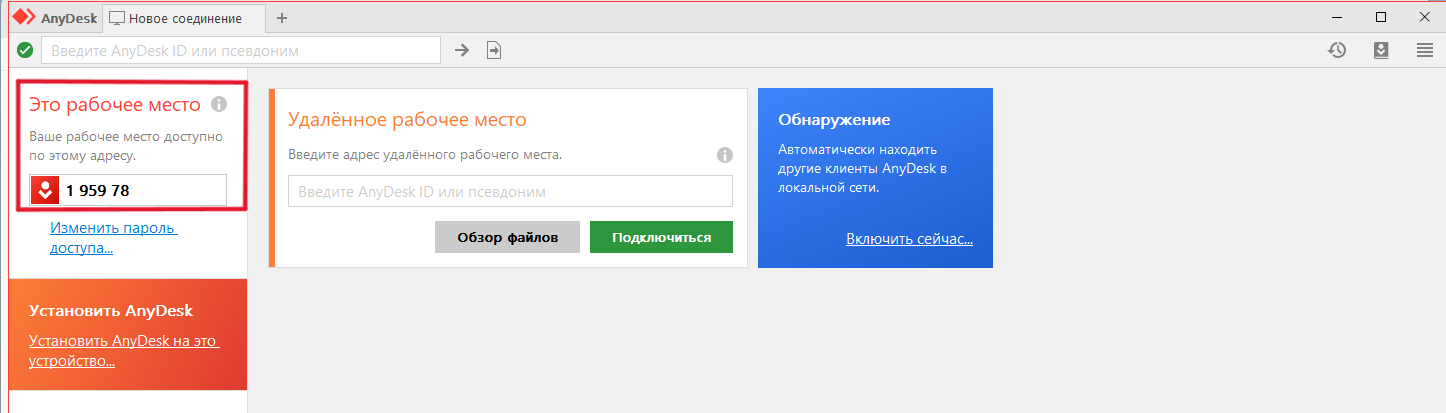The width and height of the screenshot is (1446, 413).
Task: Click the info icon beside Это рабочее место
Action: pos(219,104)
